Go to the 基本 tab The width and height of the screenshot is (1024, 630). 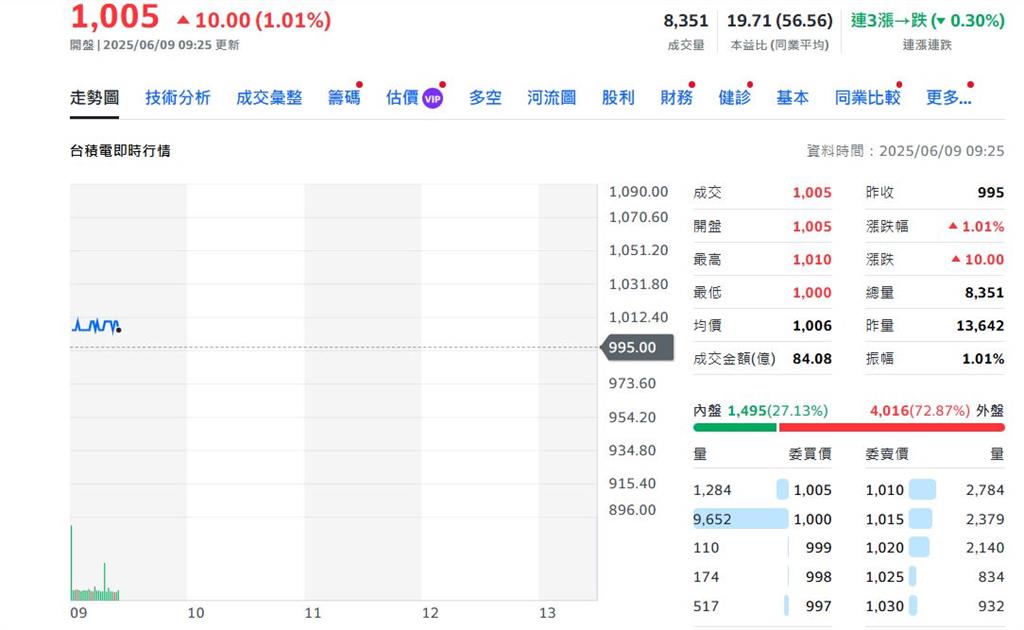tap(793, 98)
